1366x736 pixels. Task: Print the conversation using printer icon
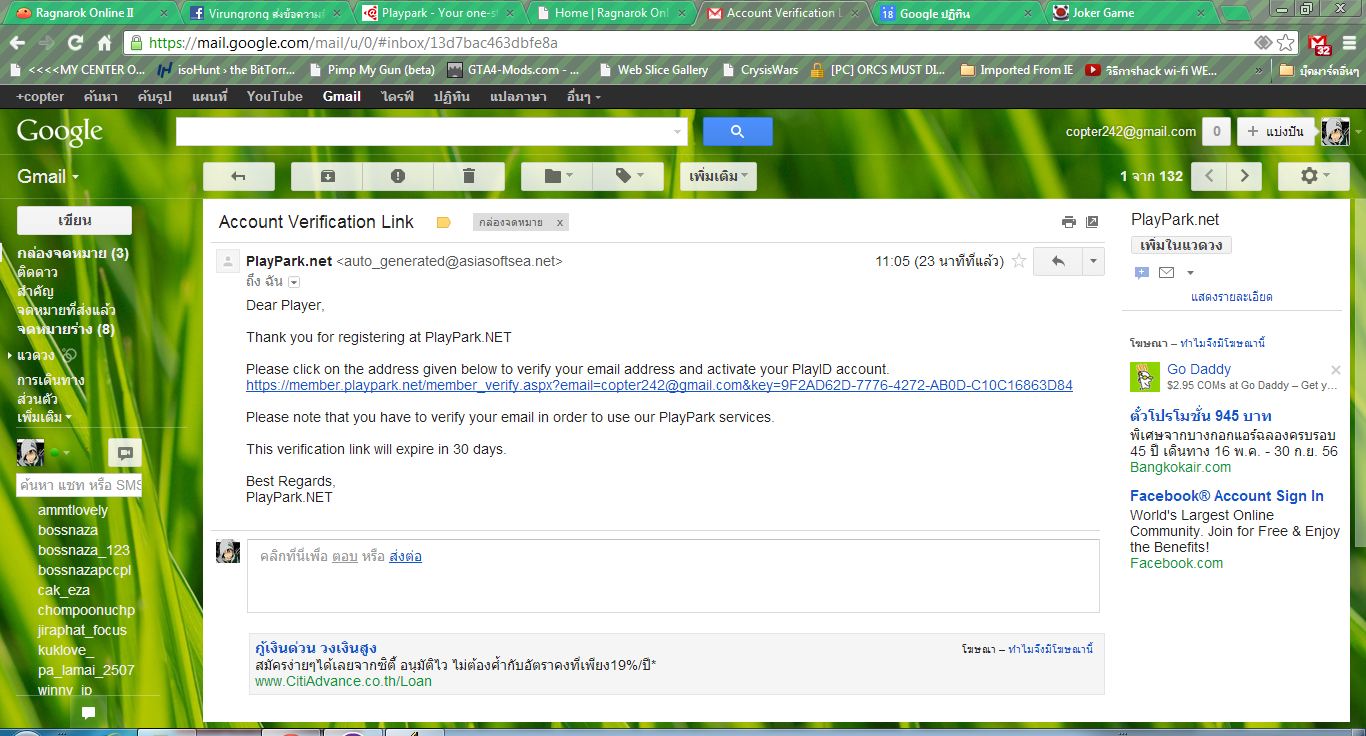tap(1069, 222)
